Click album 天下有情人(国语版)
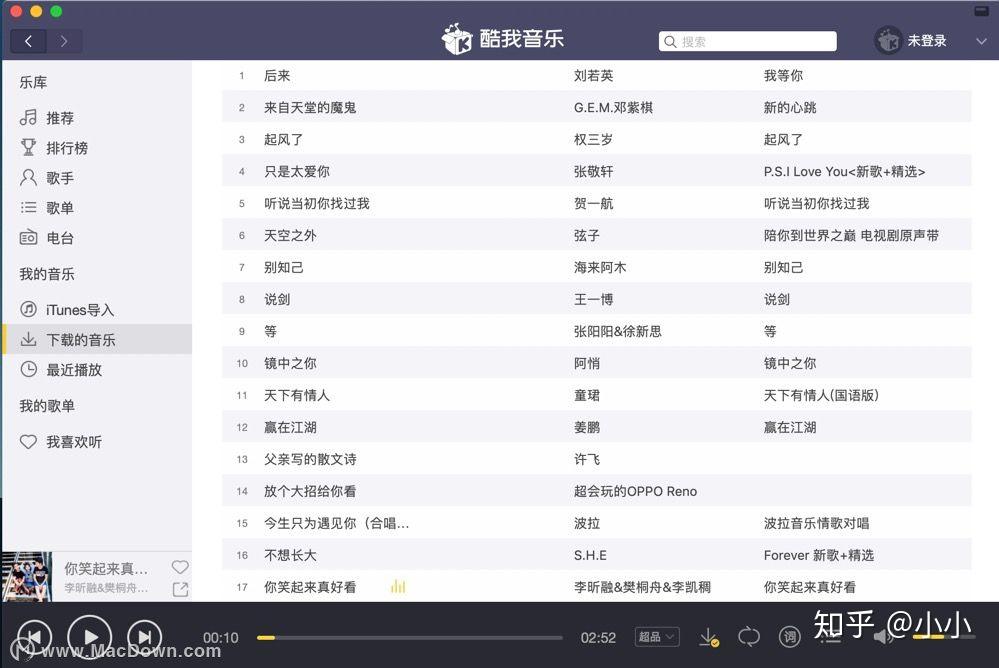Image resolution: width=999 pixels, height=668 pixels. pyautogui.click(x=821, y=395)
